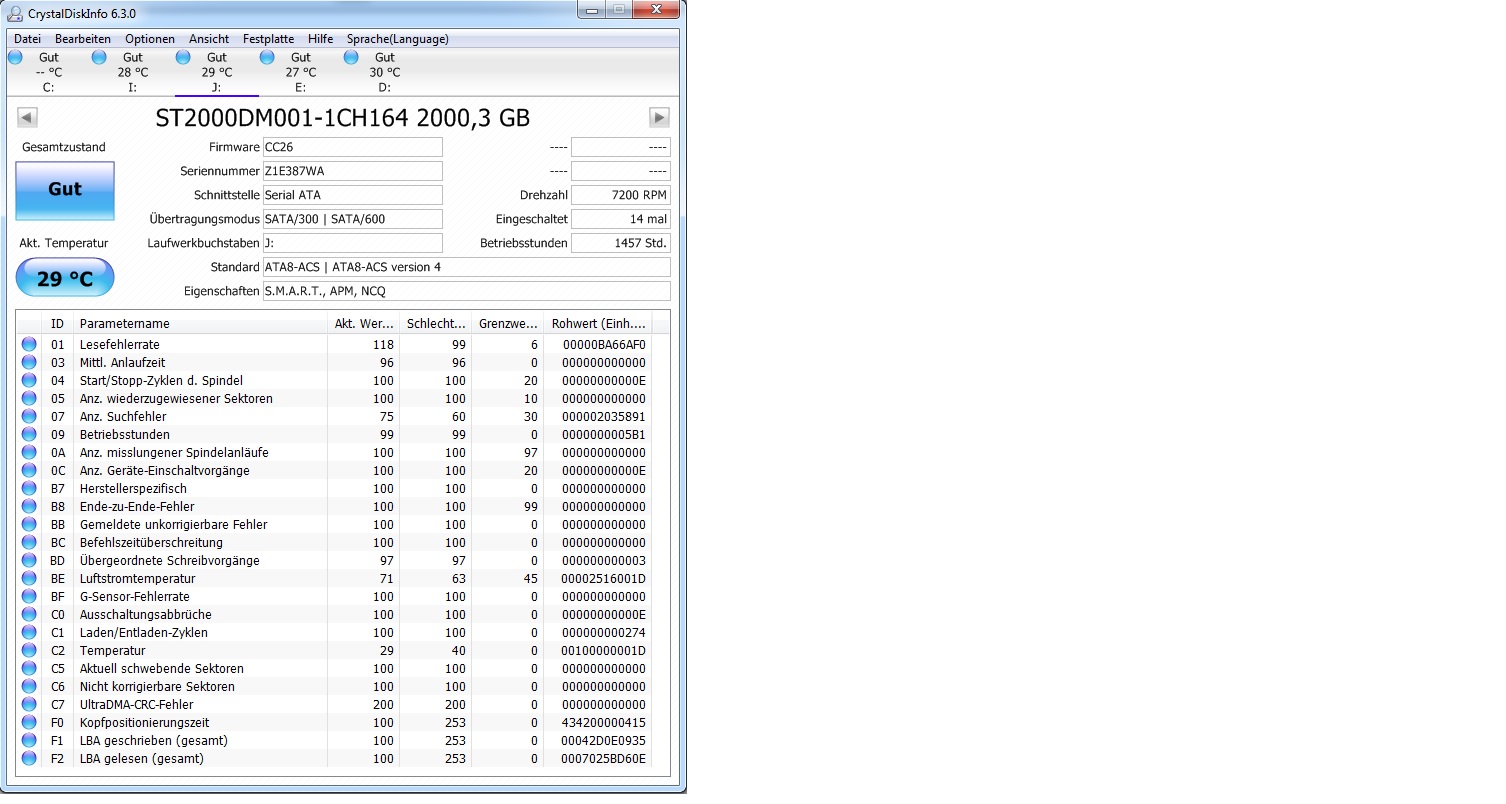Click status orb for Ende-zu-Ende-Fehler row
The image size is (1506, 804).
[x=29, y=506]
